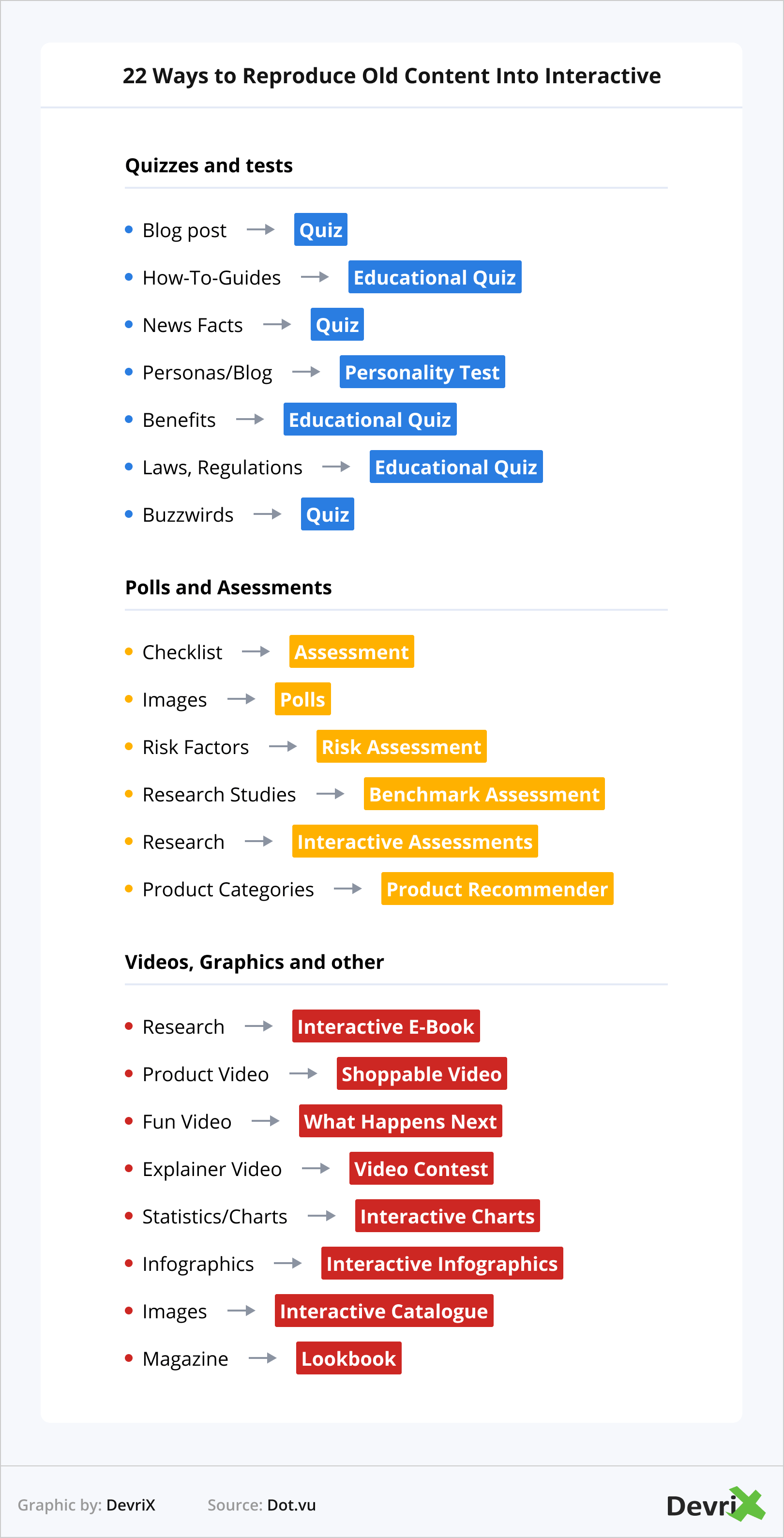Click the red bullet before Infographics
This screenshot has width=784, height=1538.
tap(128, 1263)
